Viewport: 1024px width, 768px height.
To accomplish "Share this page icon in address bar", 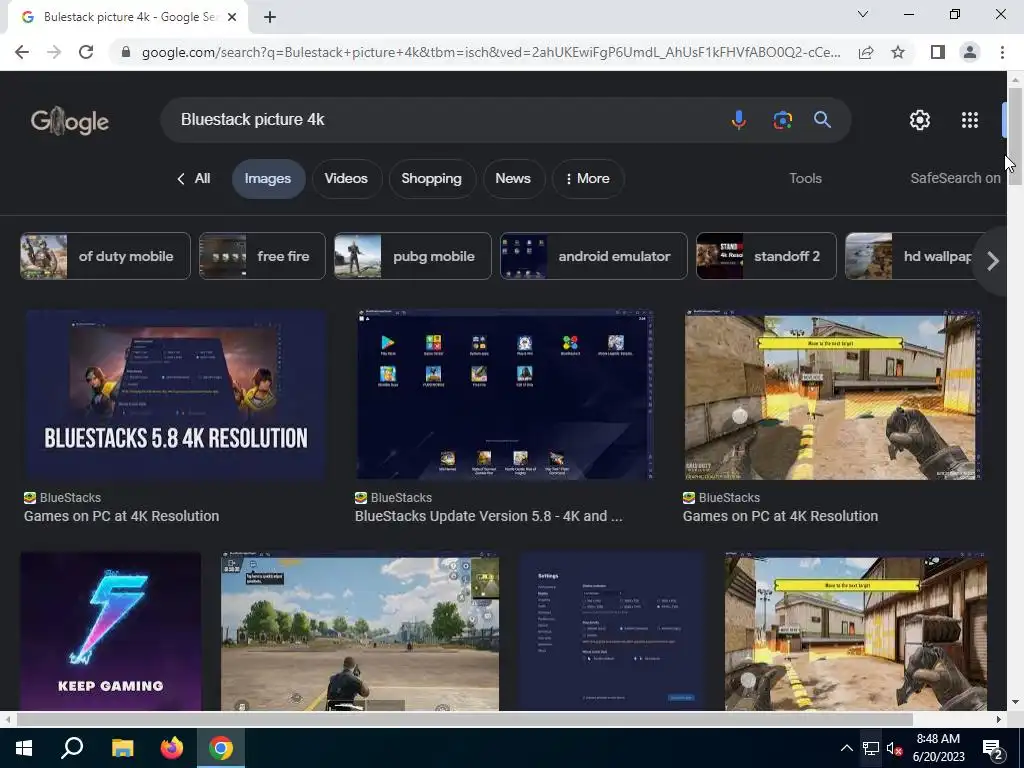I will point(866,52).
